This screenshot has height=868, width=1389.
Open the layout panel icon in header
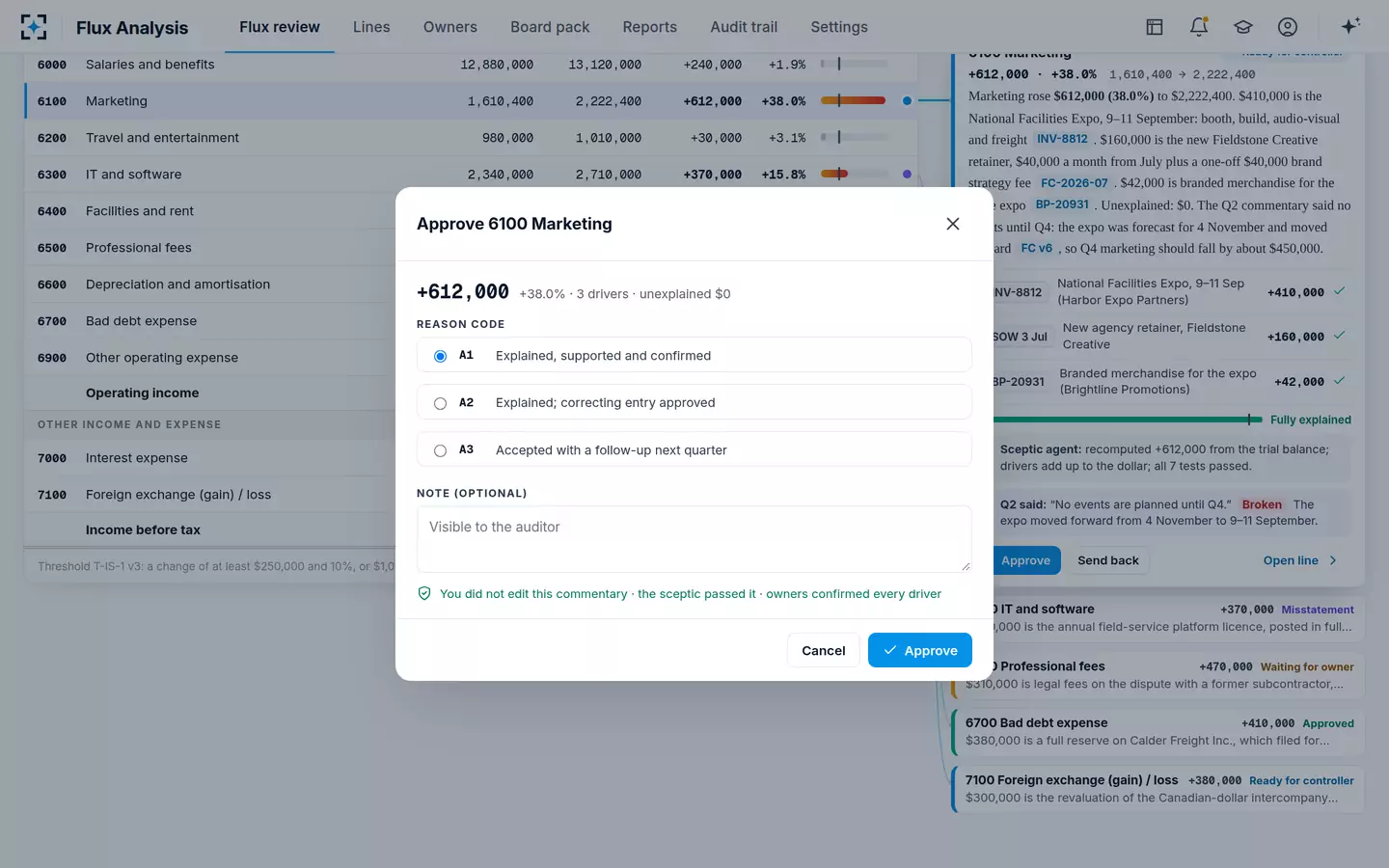1155,27
